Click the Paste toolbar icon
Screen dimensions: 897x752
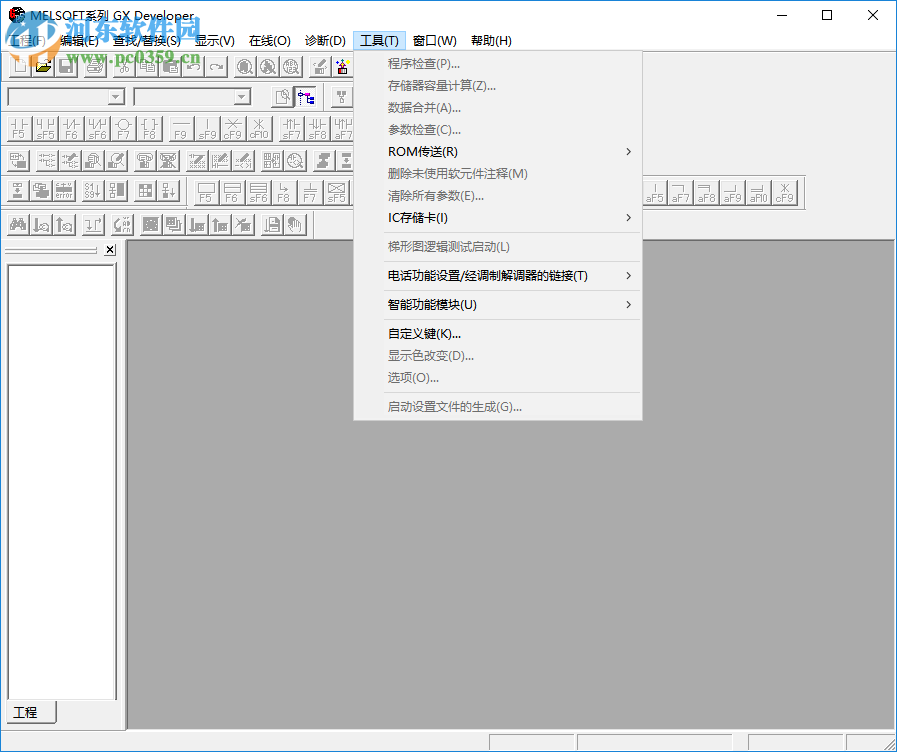pyautogui.click(x=170, y=66)
